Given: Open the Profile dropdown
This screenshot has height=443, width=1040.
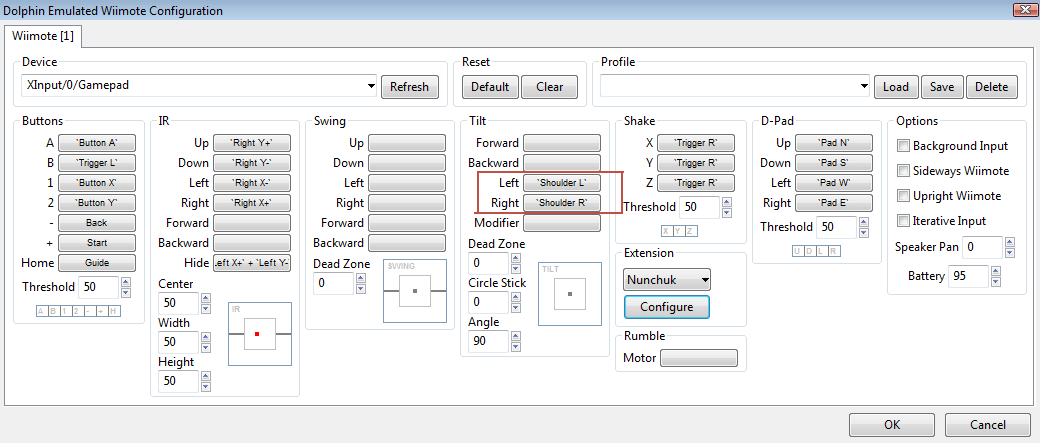Looking at the screenshot, I should (735, 86).
